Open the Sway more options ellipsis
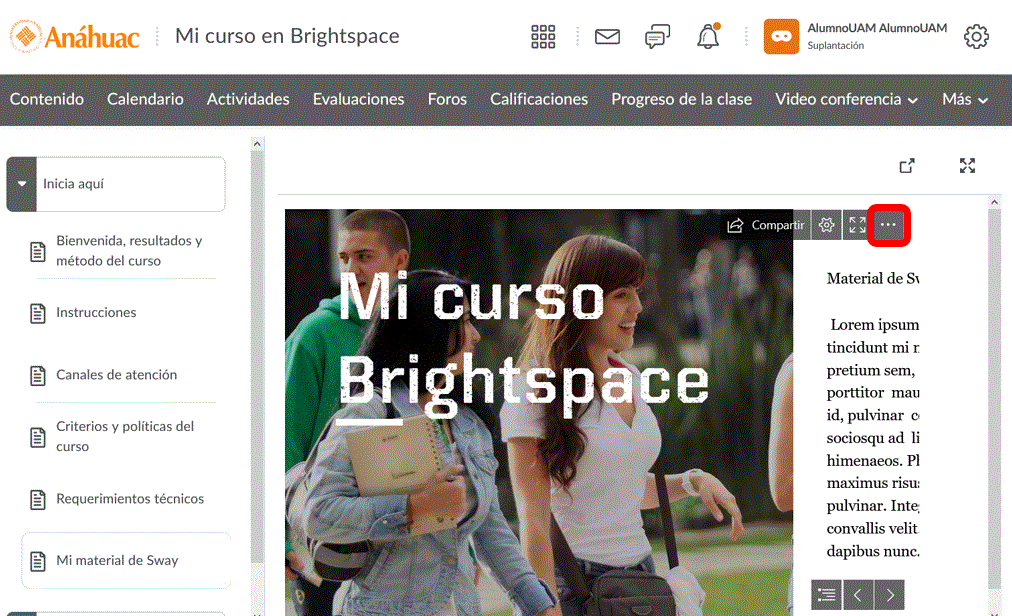The width and height of the screenshot is (1012, 616). (888, 225)
